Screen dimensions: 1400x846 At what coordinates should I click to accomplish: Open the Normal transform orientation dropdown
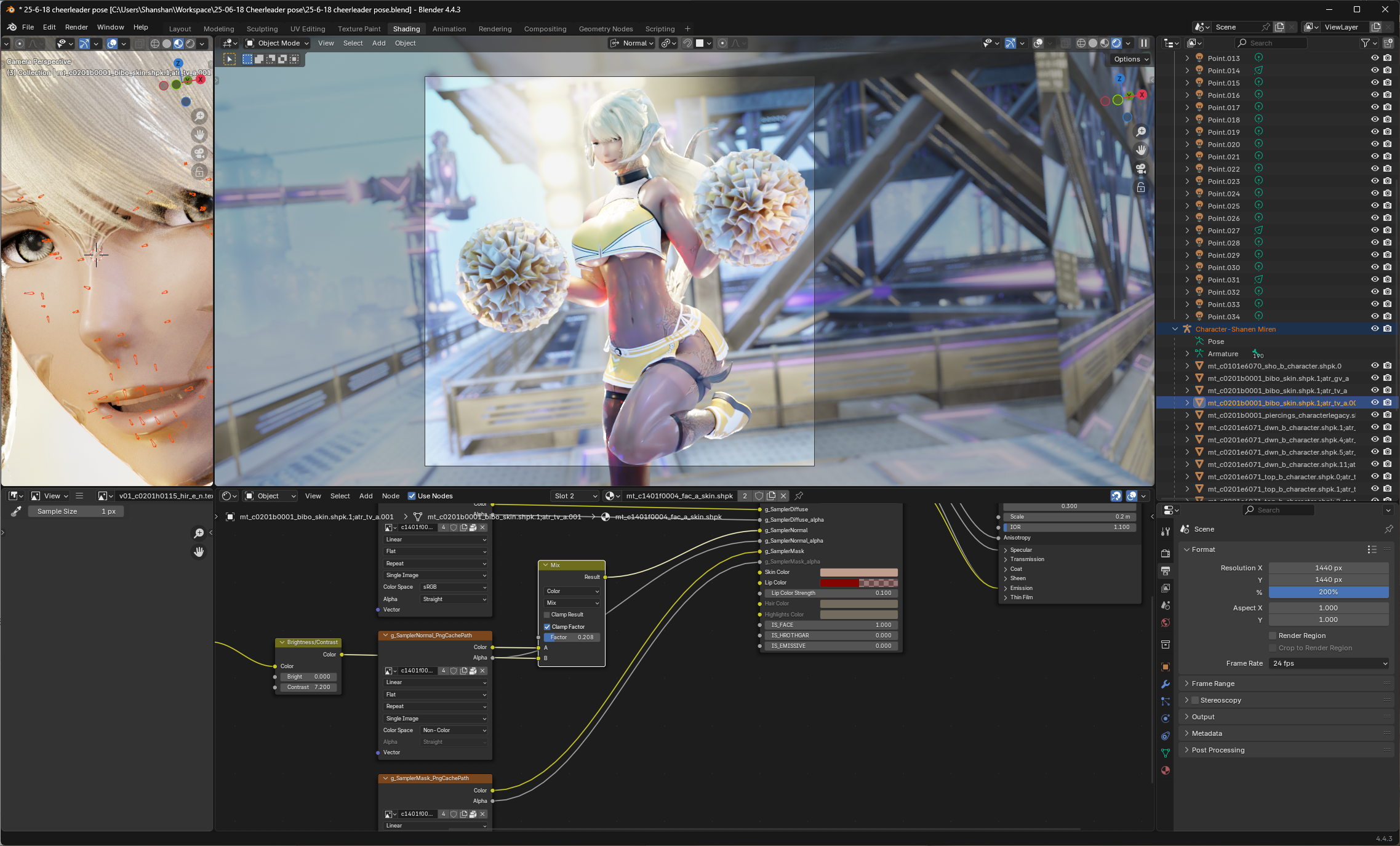631,43
